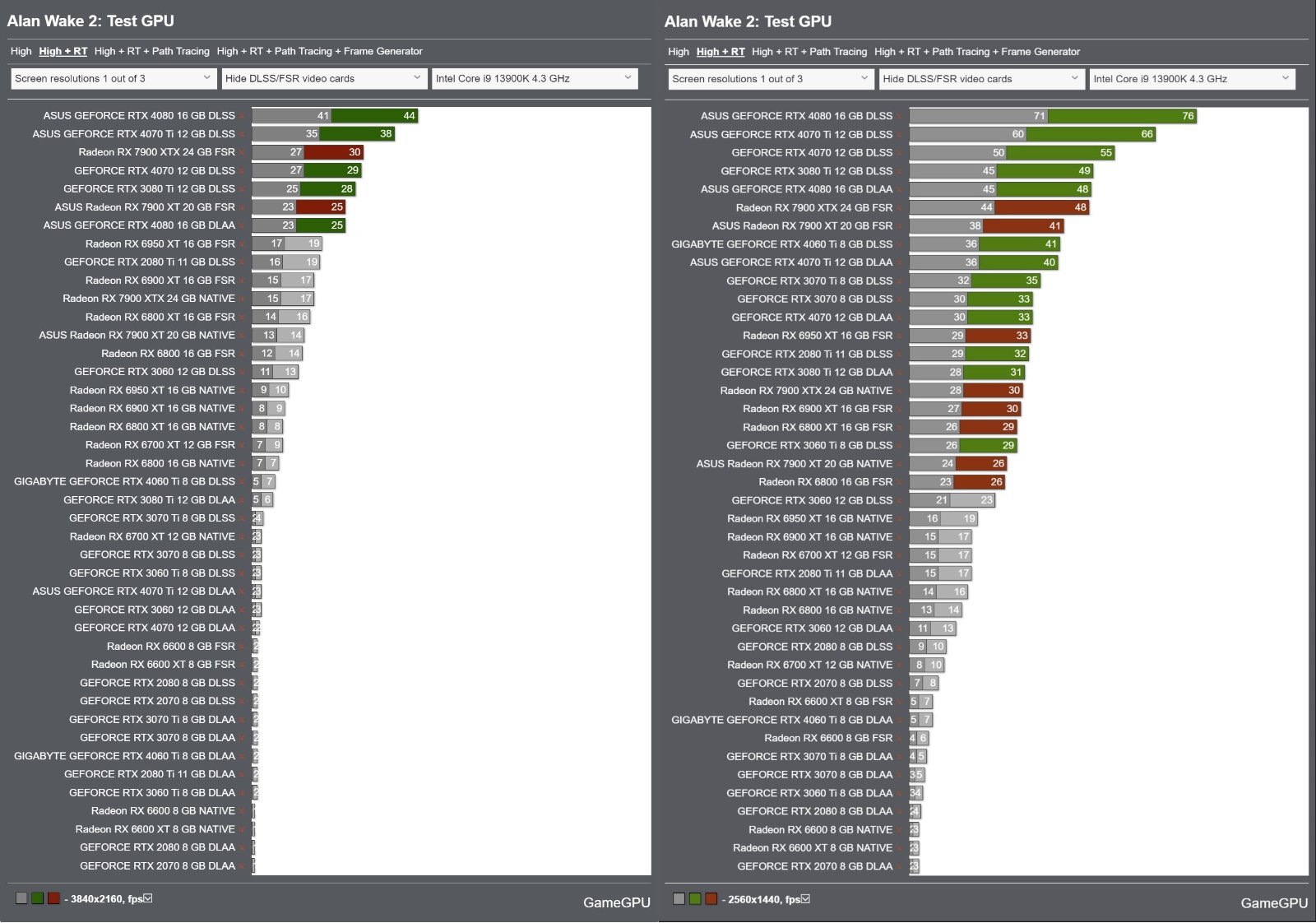
Task: Click the red 30 fps bar for RX 7900 XTX FSR, 3840x2160 chart
Action: 334,152
